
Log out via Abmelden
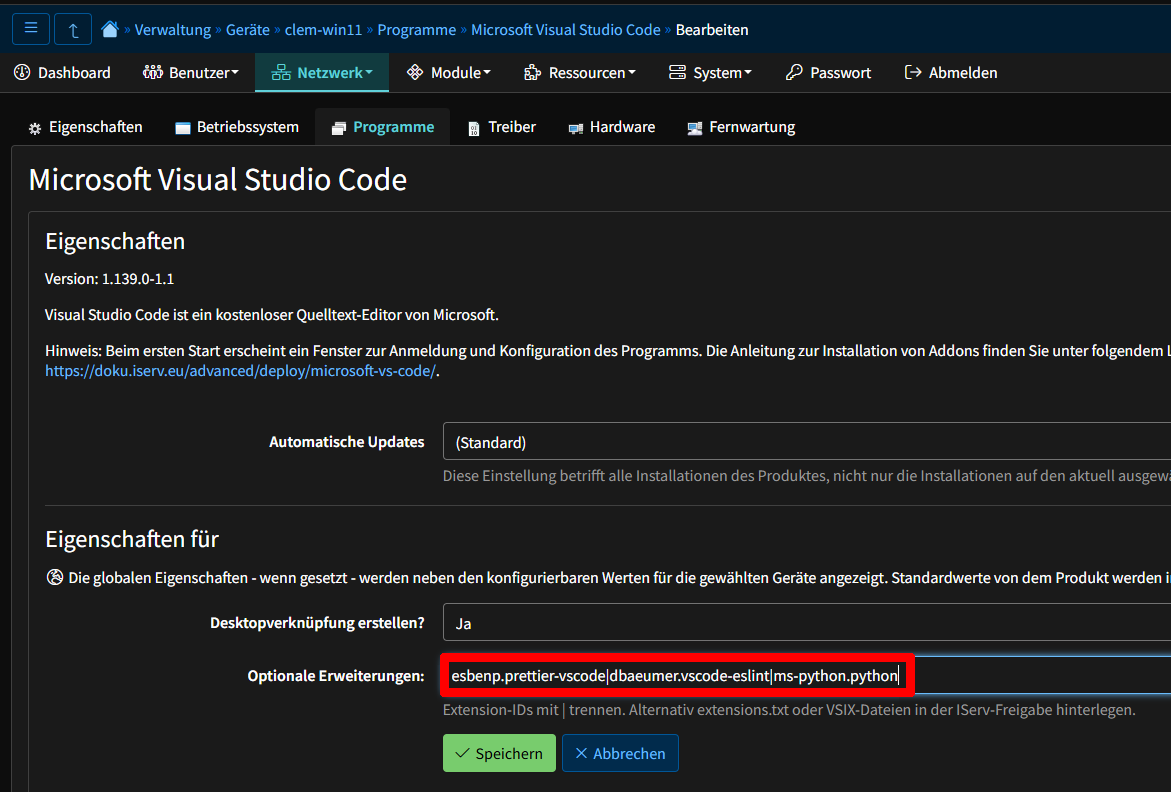951,72
